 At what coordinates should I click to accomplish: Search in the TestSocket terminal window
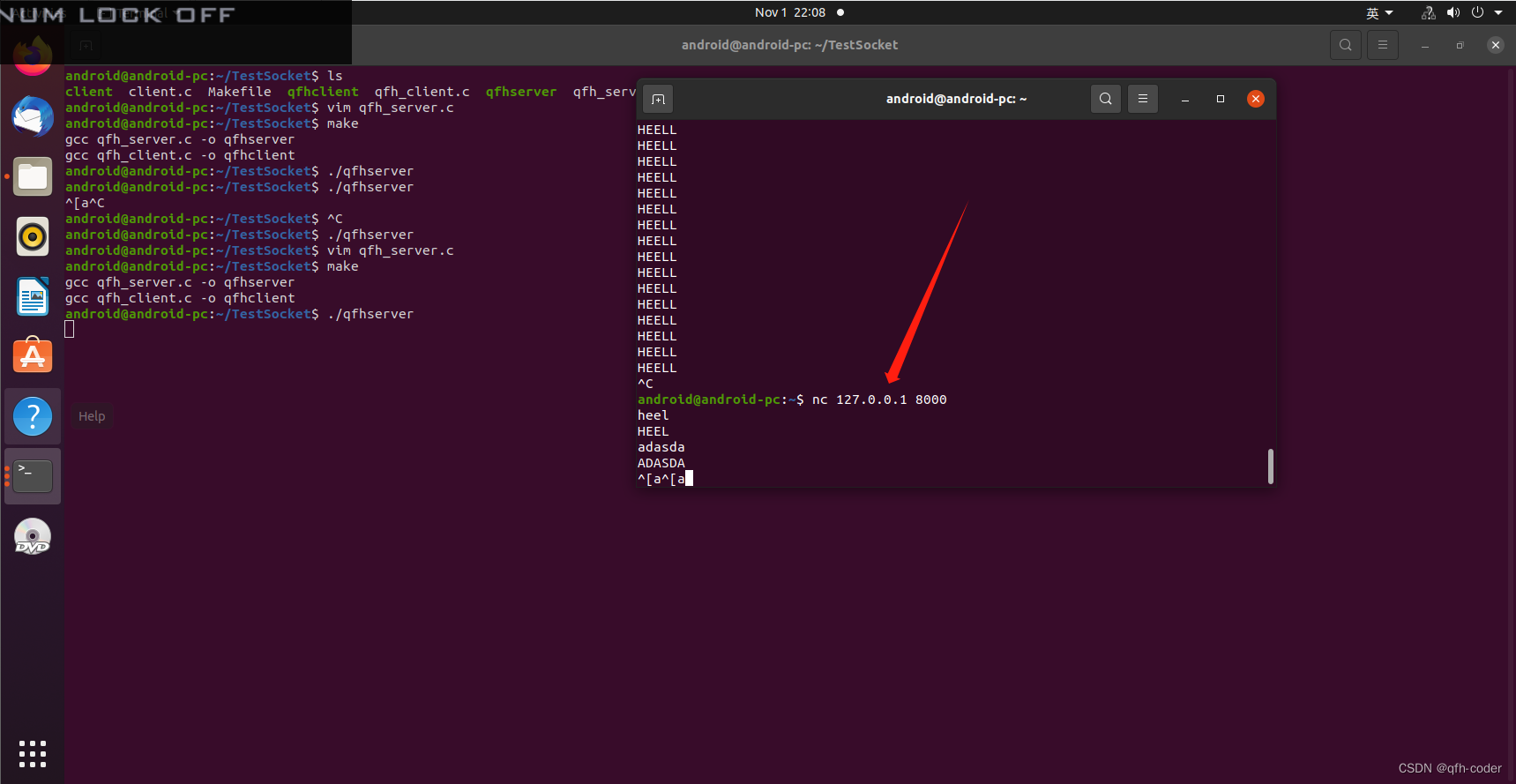[x=1345, y=45]
